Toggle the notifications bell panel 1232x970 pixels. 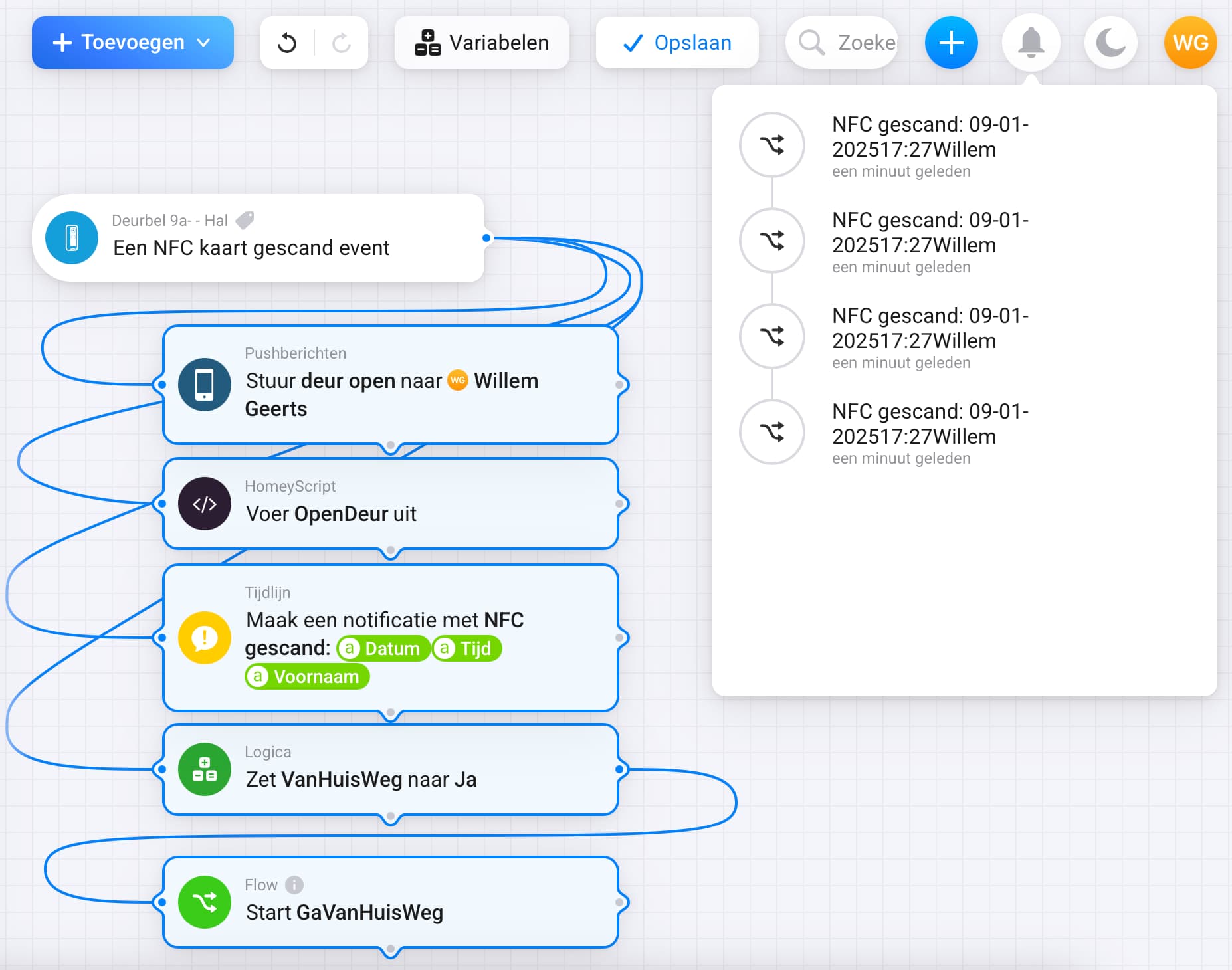pos(1031,43)
